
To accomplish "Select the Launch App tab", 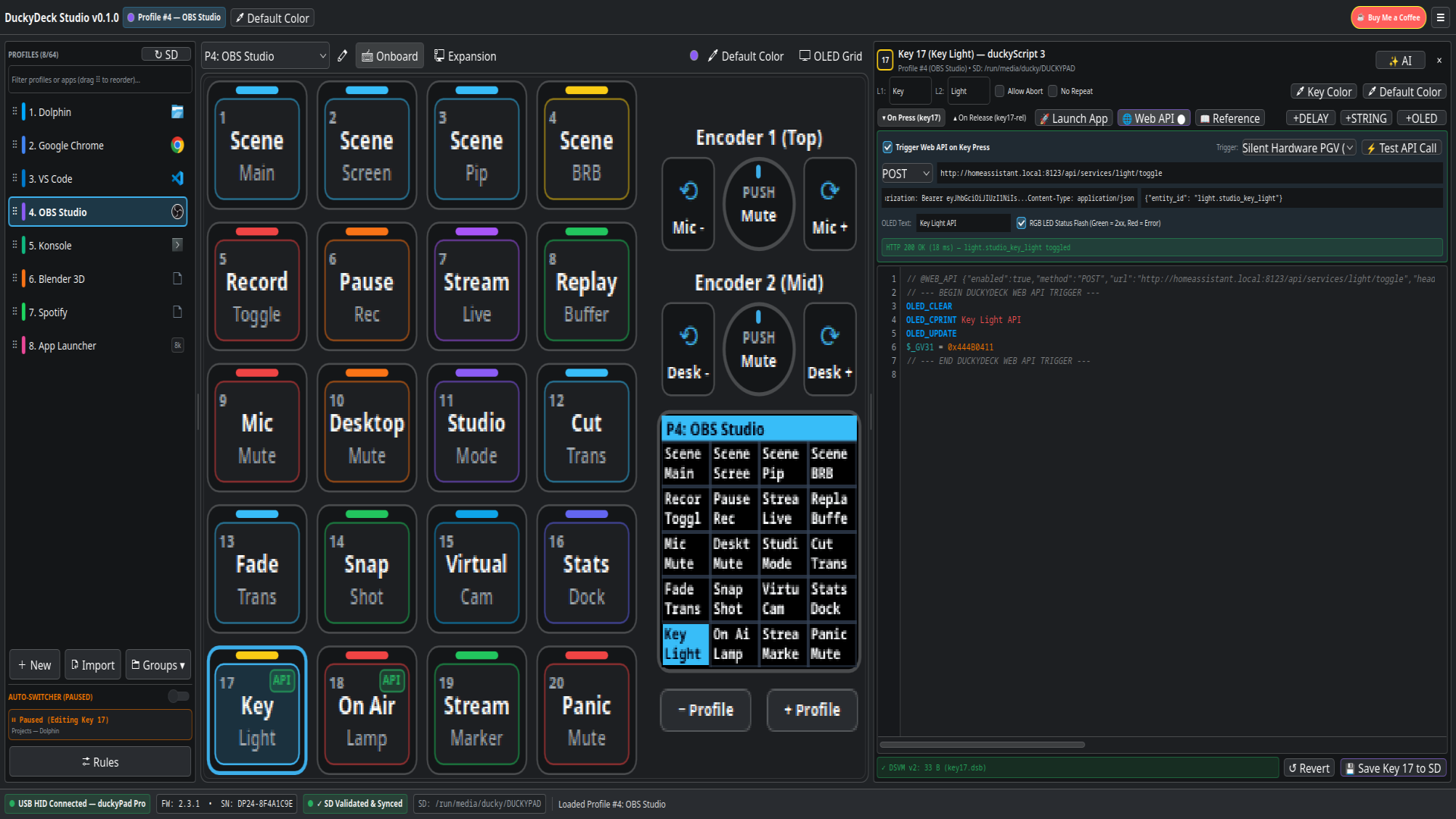I will [1074, 118].
